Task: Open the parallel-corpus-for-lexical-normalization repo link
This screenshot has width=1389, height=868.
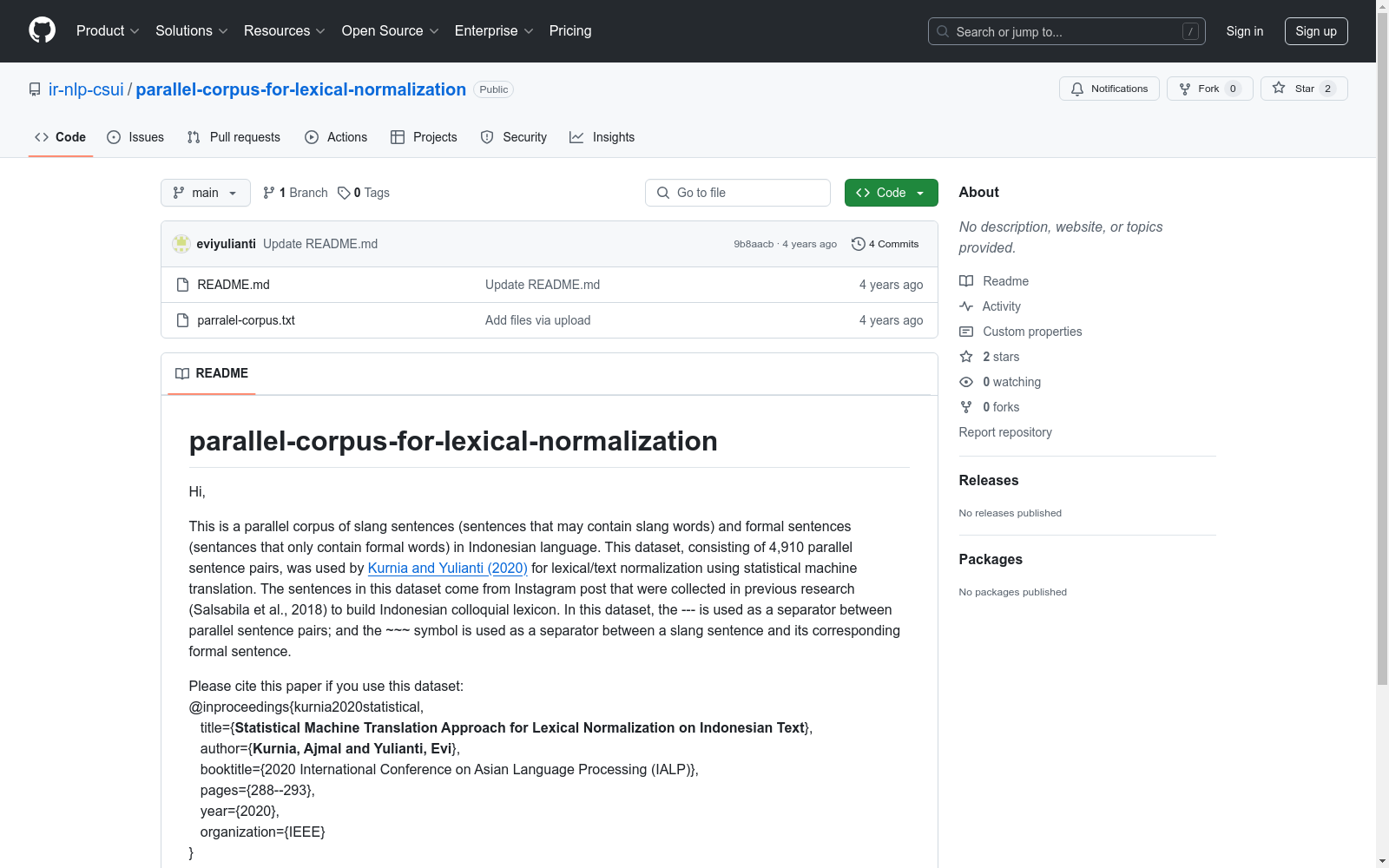Action: tap(301, 89)
